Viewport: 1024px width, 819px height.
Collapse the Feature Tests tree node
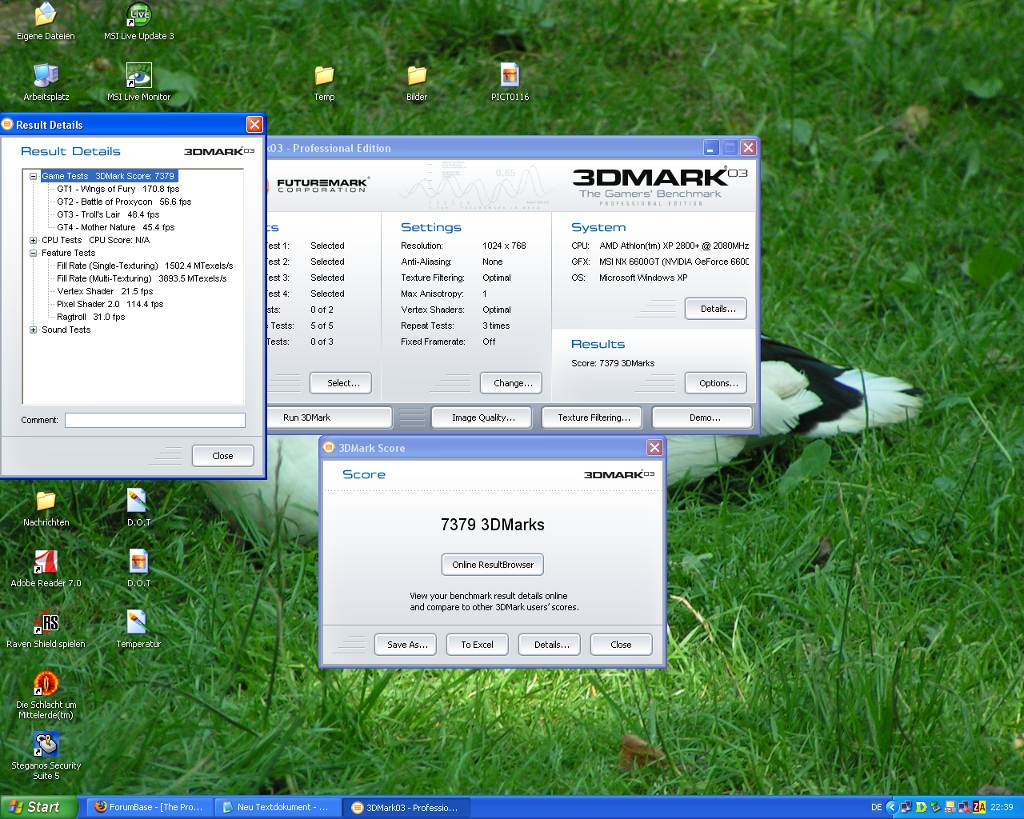[33, 253]
